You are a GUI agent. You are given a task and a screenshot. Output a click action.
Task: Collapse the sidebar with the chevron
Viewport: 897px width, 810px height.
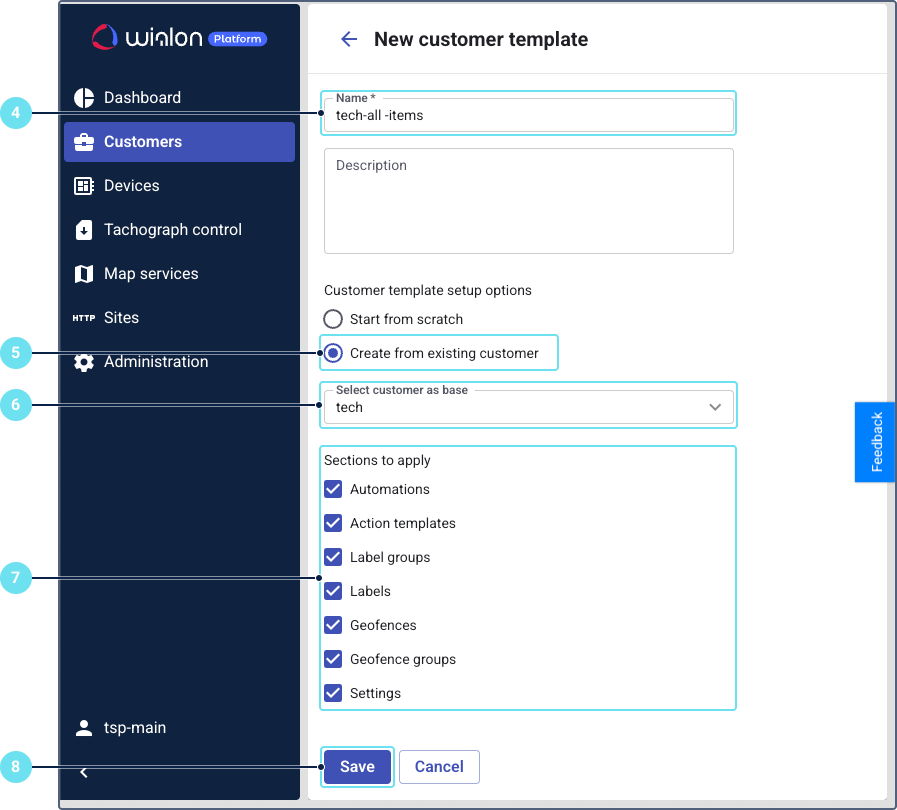tap(84, 772)
